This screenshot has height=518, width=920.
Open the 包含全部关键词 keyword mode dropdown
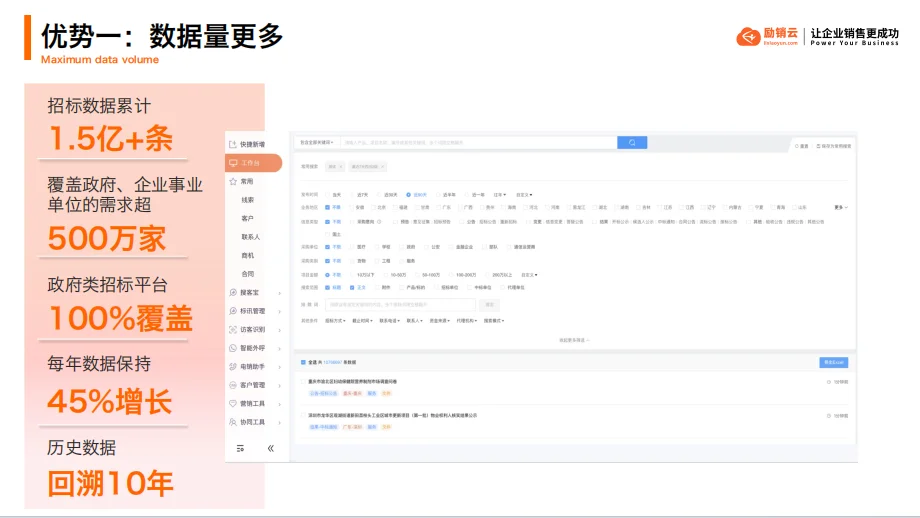[x=317, y=143]
